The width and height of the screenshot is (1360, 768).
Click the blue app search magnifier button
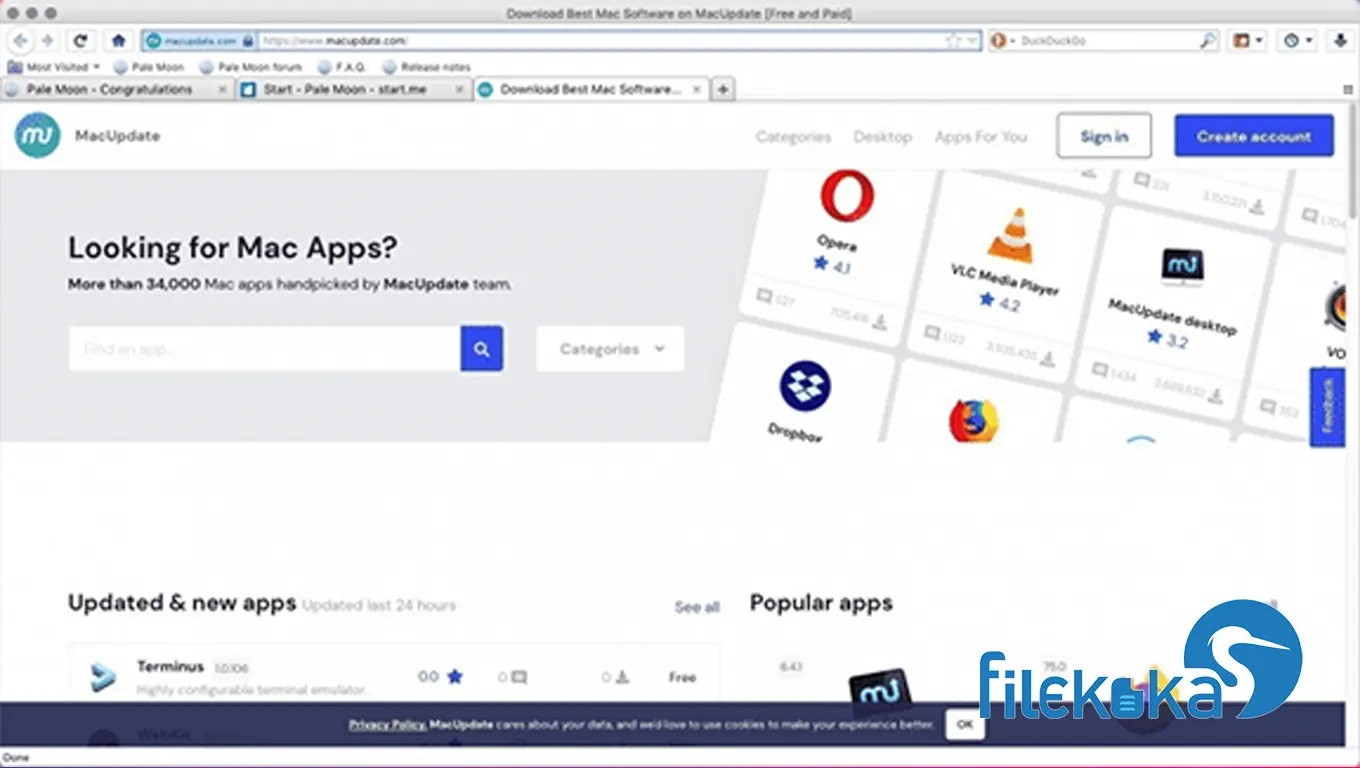482,349
